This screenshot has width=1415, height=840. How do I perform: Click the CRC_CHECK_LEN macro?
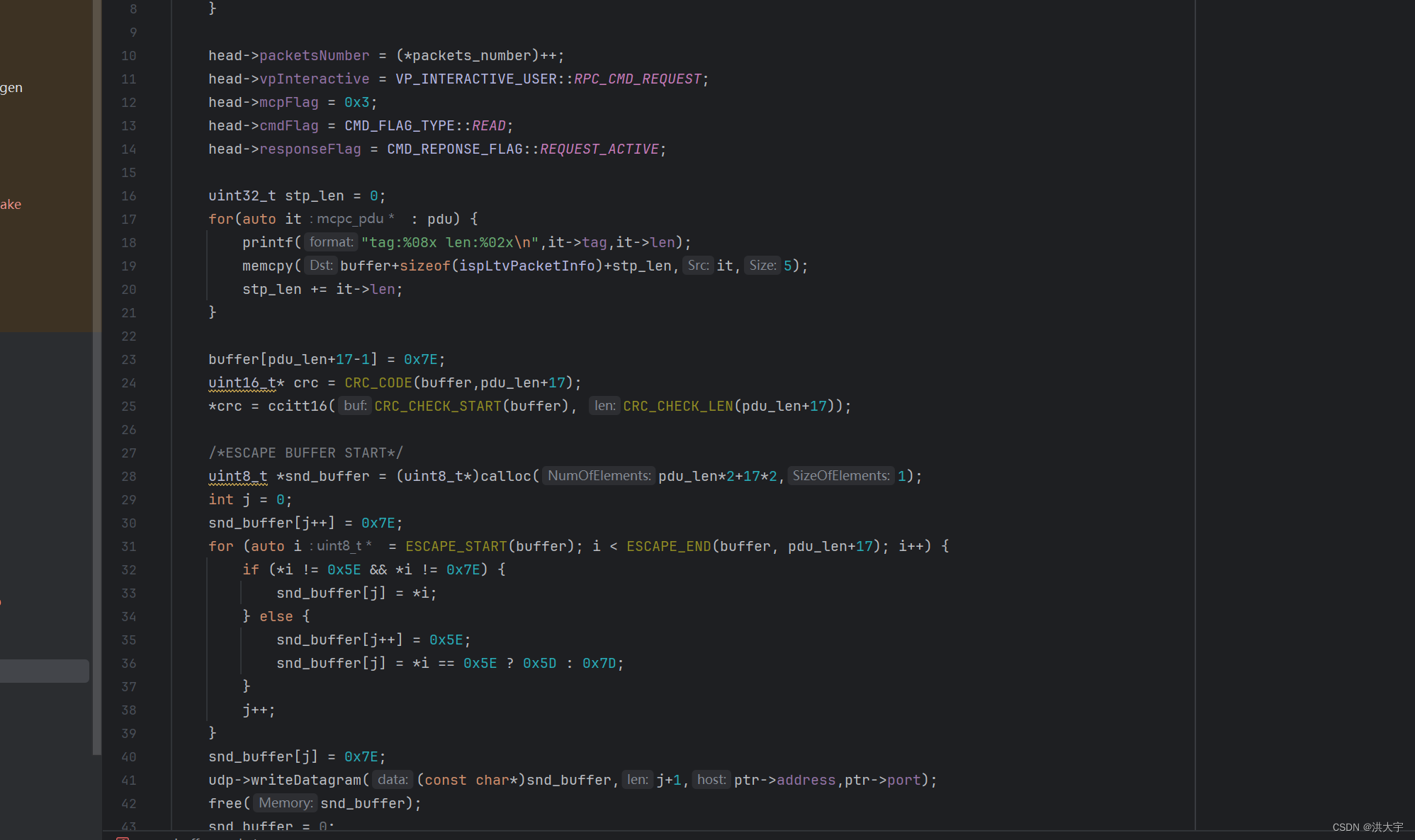[678, 407]
